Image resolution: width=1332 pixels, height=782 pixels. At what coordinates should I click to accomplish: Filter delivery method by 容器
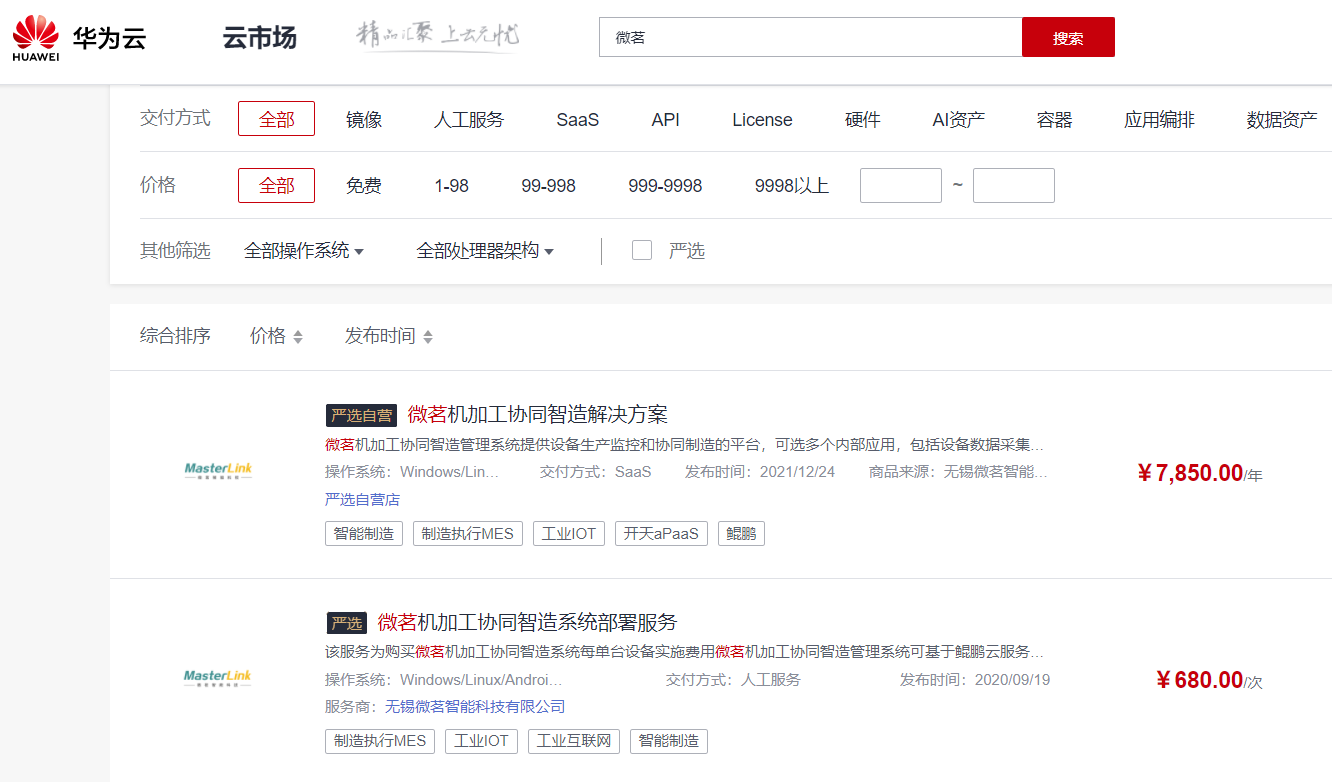1054,120
